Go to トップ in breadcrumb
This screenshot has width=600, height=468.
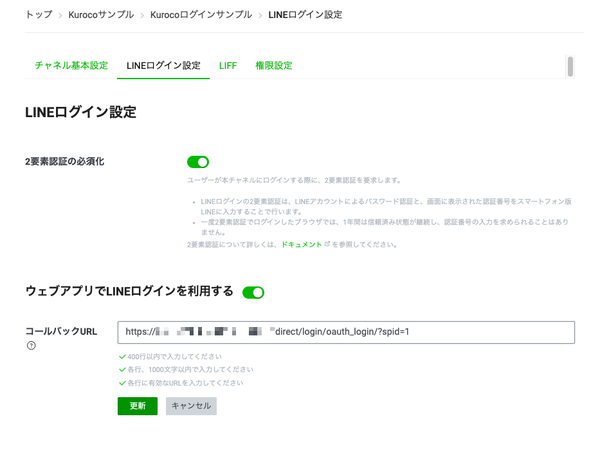coord(39,15)
